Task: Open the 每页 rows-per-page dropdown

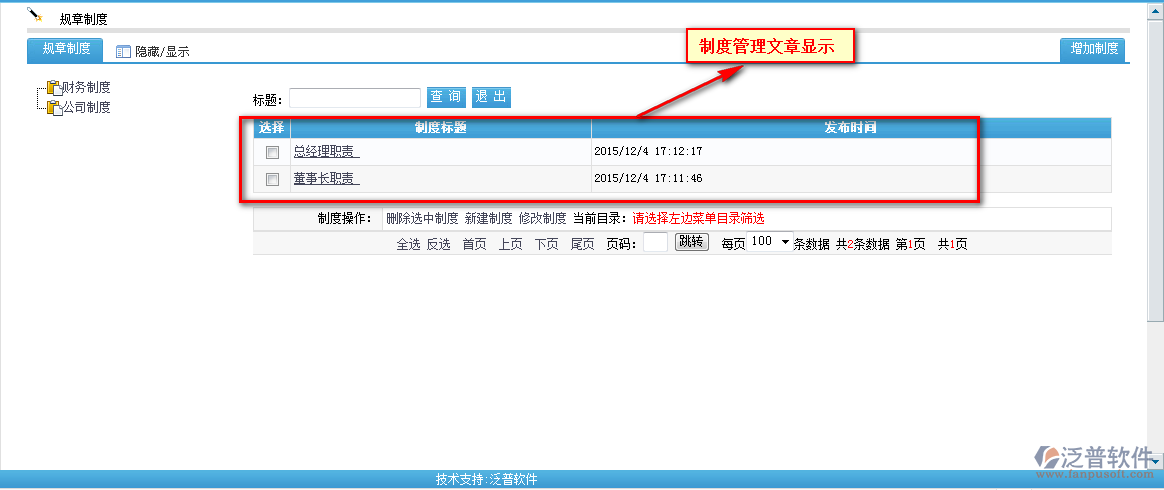Action: [x=771, y=242]
